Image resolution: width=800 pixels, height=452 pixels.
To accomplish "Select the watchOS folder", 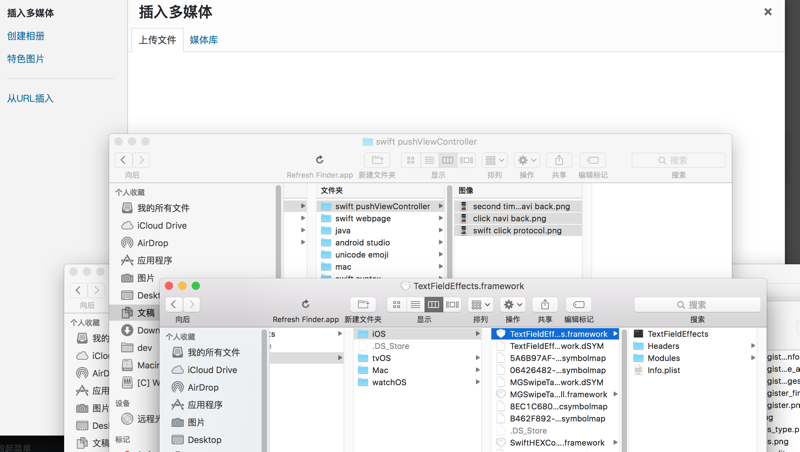I will 418,382.
